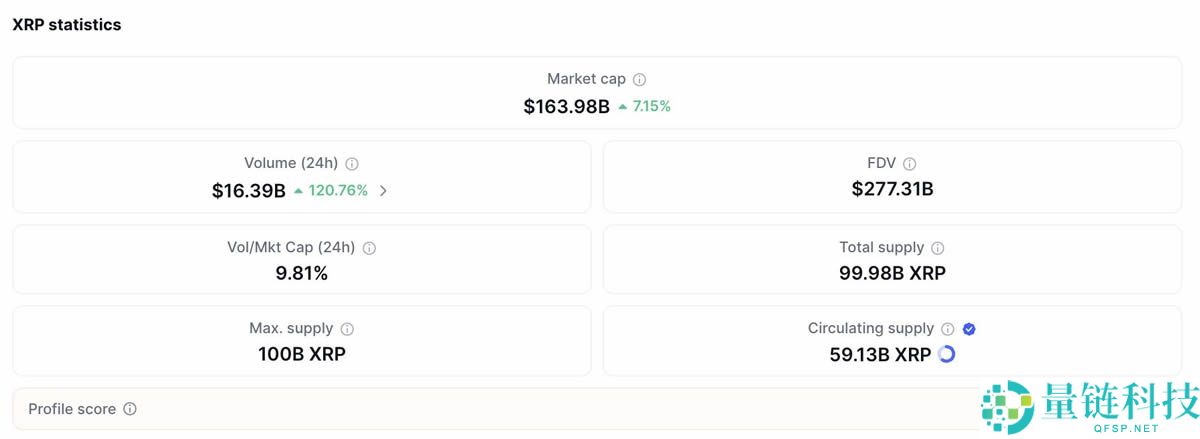Open the FDV info tooltip icon
This screenshot has height=439, width=1200.
pos(909,163)
